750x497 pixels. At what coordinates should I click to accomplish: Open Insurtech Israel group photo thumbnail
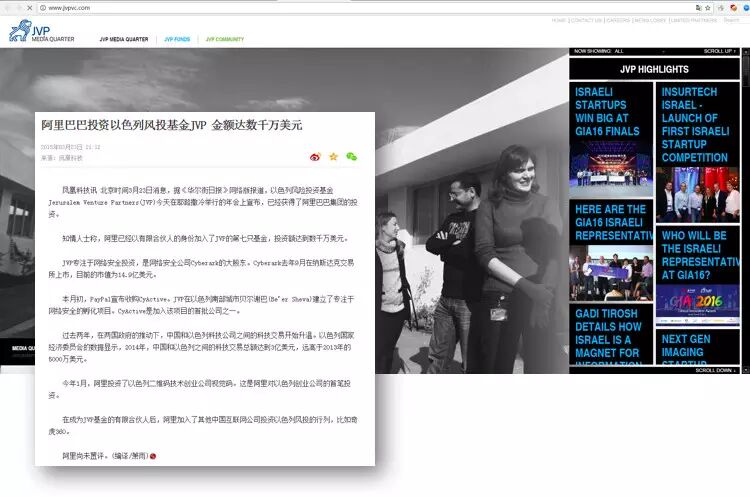tap(698, 195)
